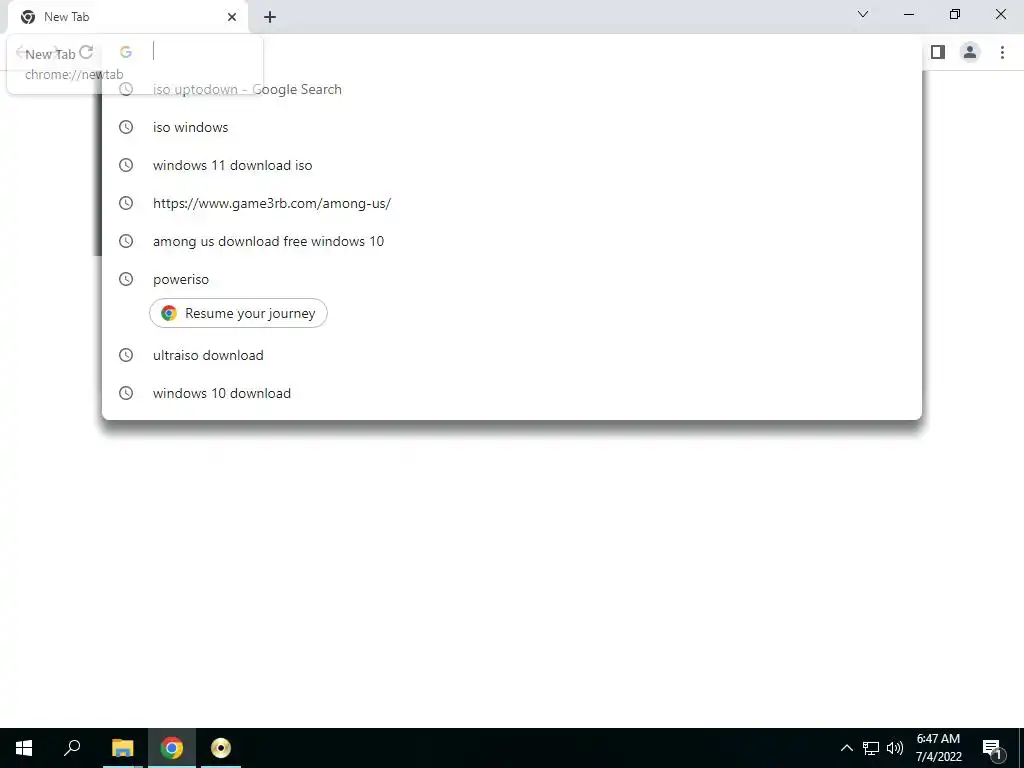1024x768 pixels.
Task: Open the notification center icon
Action: 993,749
